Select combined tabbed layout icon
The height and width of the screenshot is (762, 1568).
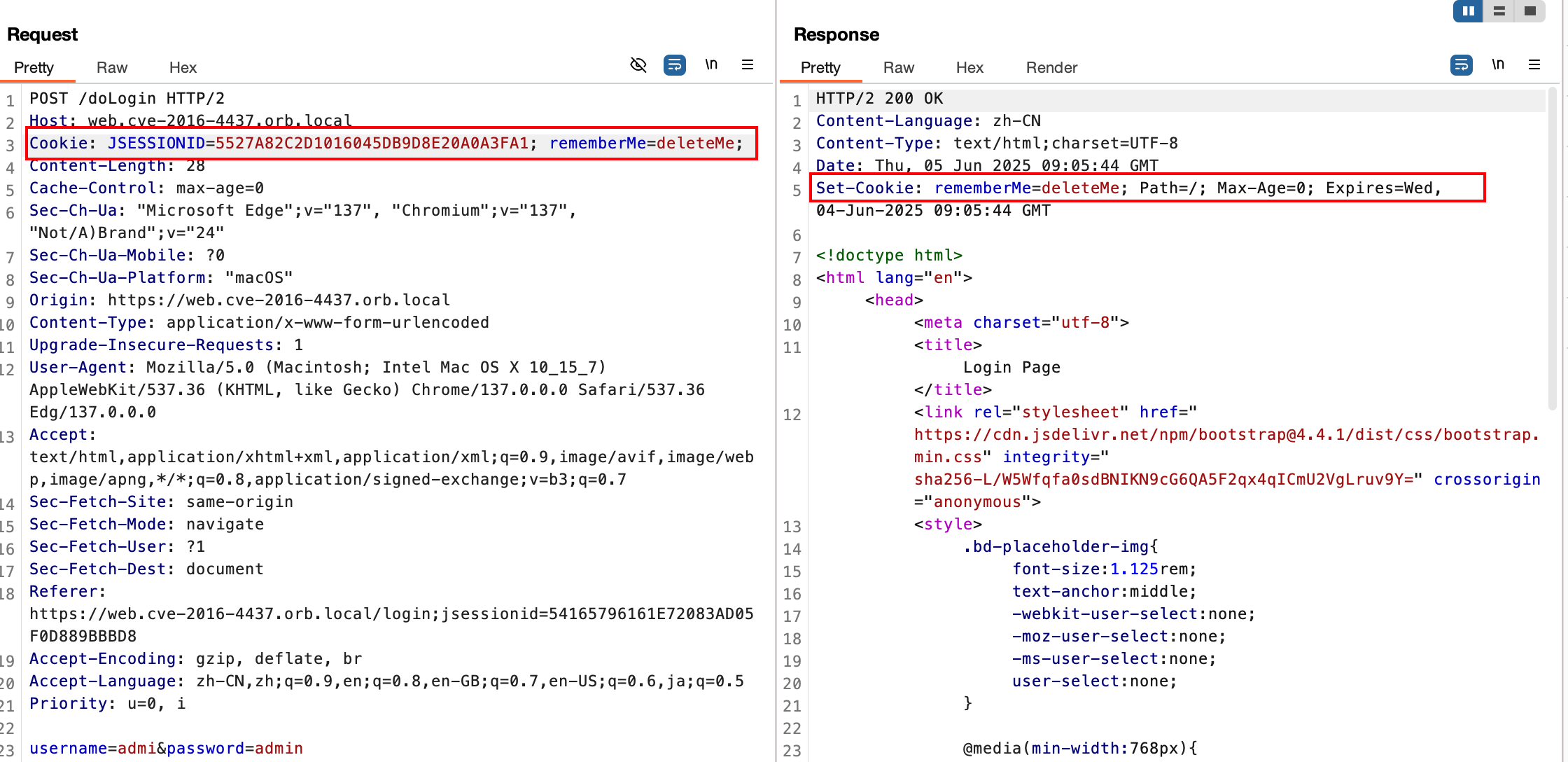(x=1530, y=11)
